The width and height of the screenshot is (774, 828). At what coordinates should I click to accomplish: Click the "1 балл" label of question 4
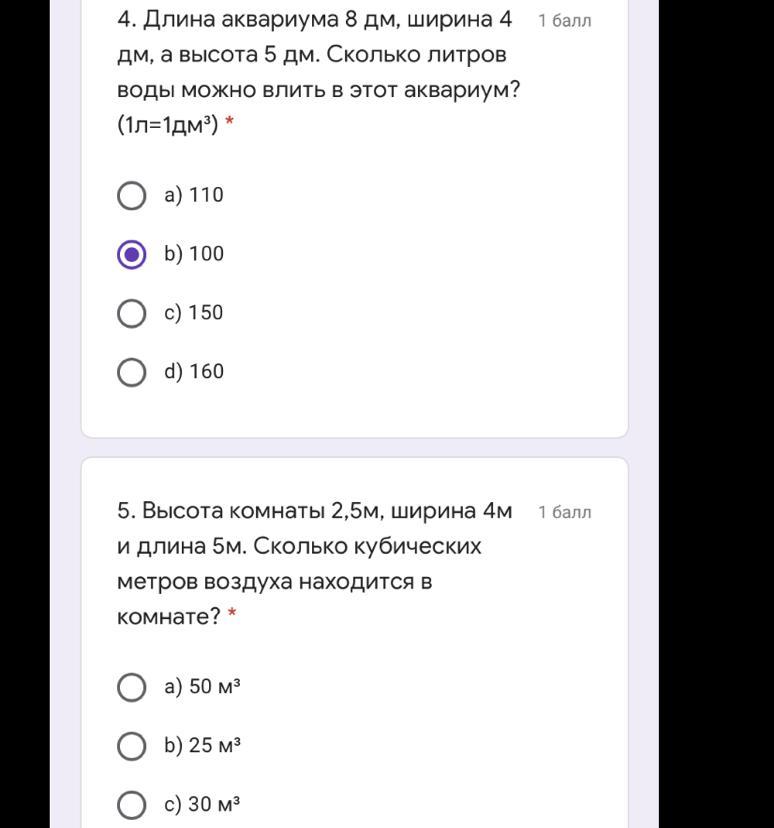click(565, 21)
